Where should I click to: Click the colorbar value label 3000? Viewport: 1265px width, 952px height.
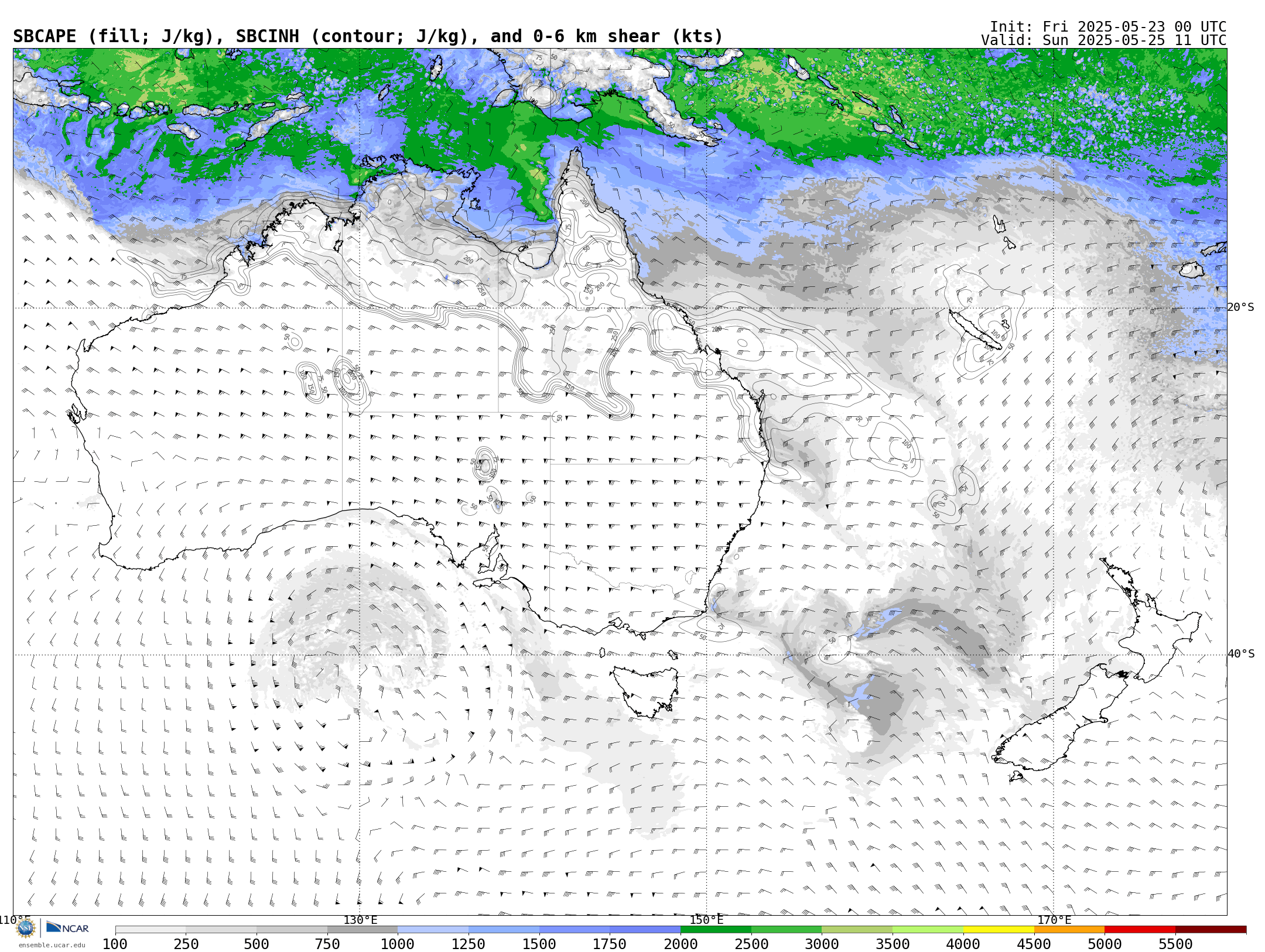point(822,944)
